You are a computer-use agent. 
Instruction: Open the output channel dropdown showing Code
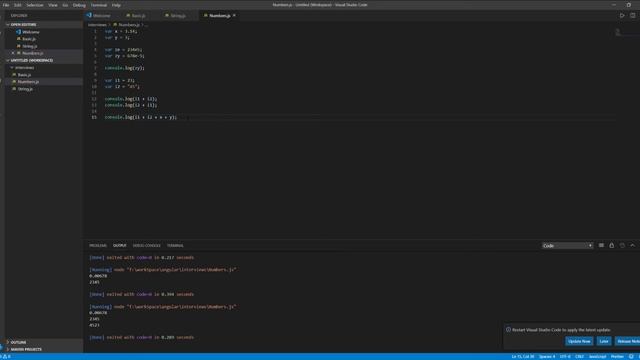(567, 246)
